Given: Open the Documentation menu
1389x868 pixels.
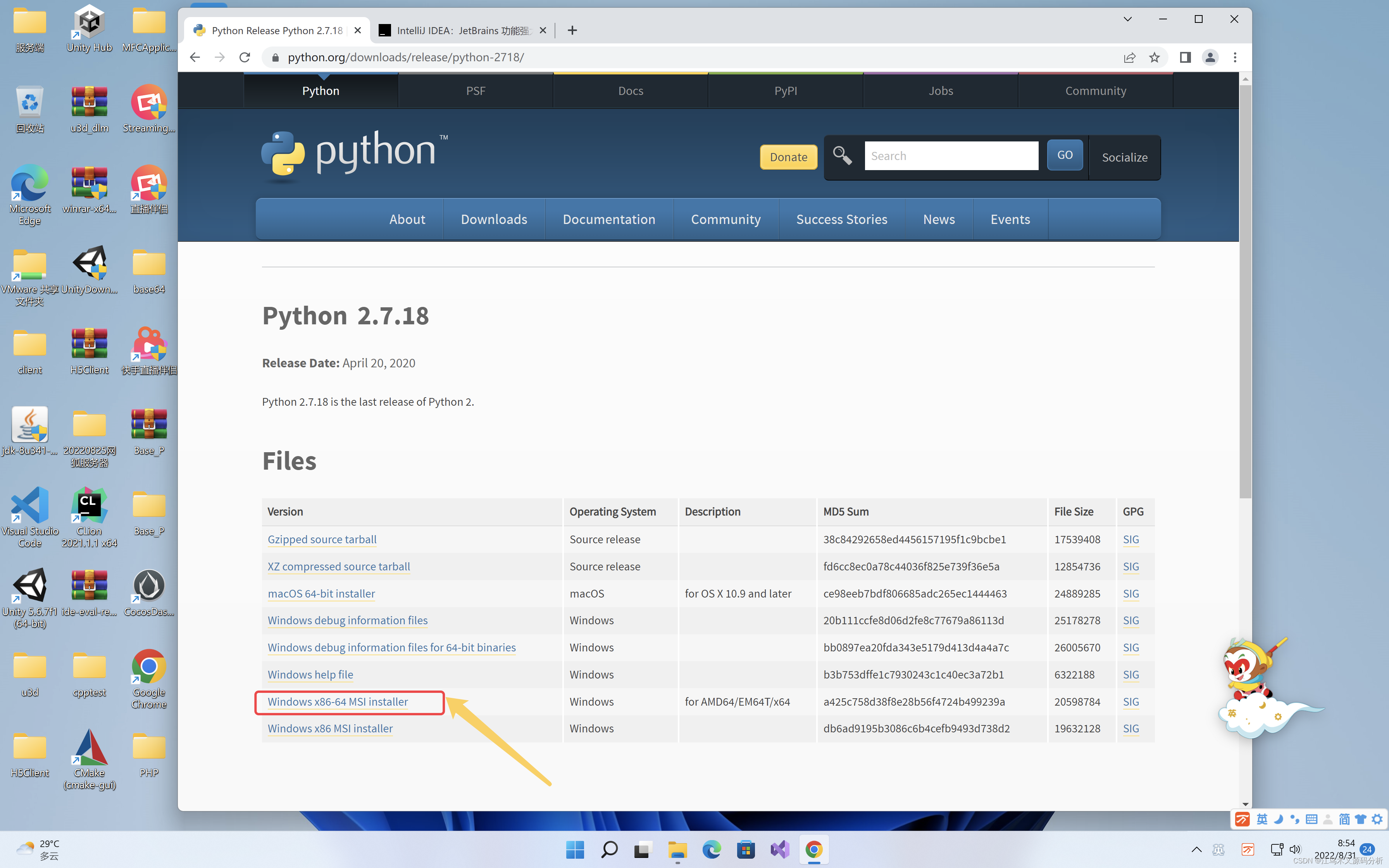Looking at the screenshot, I should coord(608,219).
